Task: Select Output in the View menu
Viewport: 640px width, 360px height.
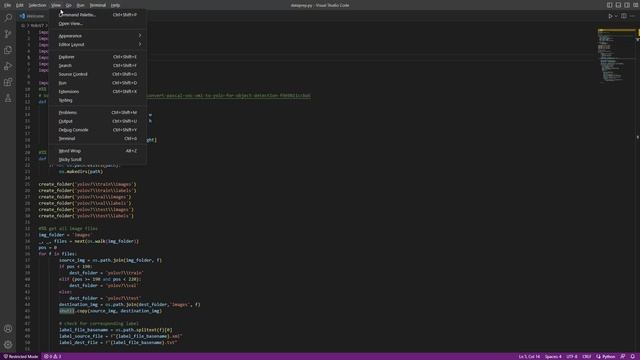Action: coord(98,121)
